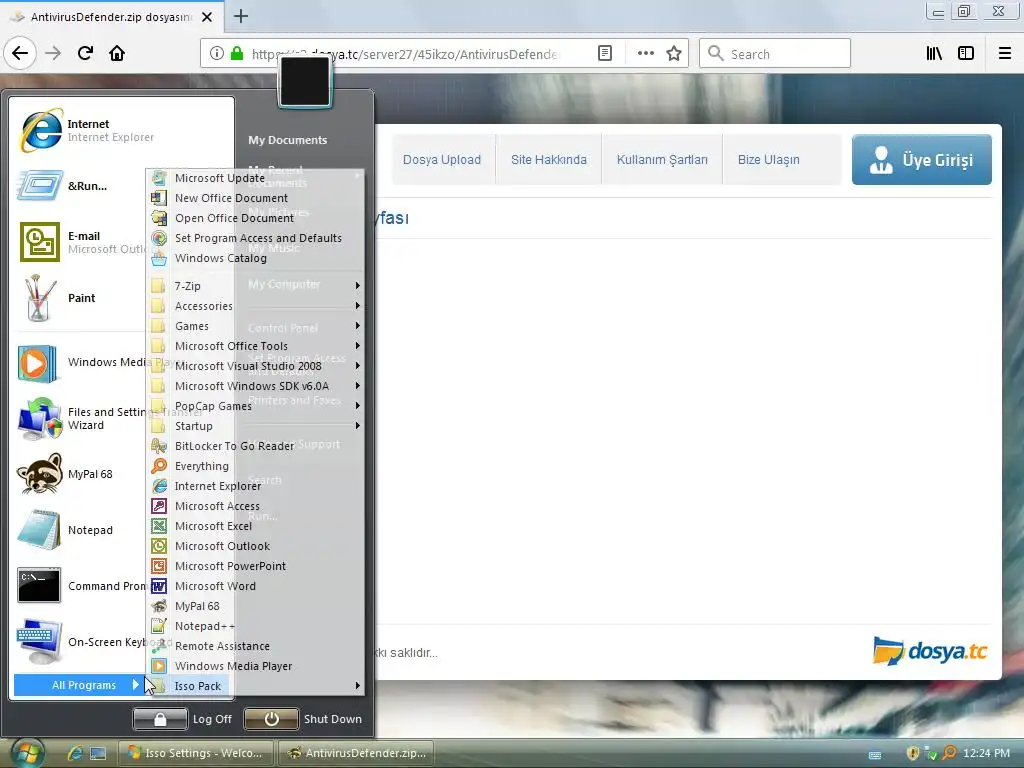Open a new browser tab

[241, 16]
